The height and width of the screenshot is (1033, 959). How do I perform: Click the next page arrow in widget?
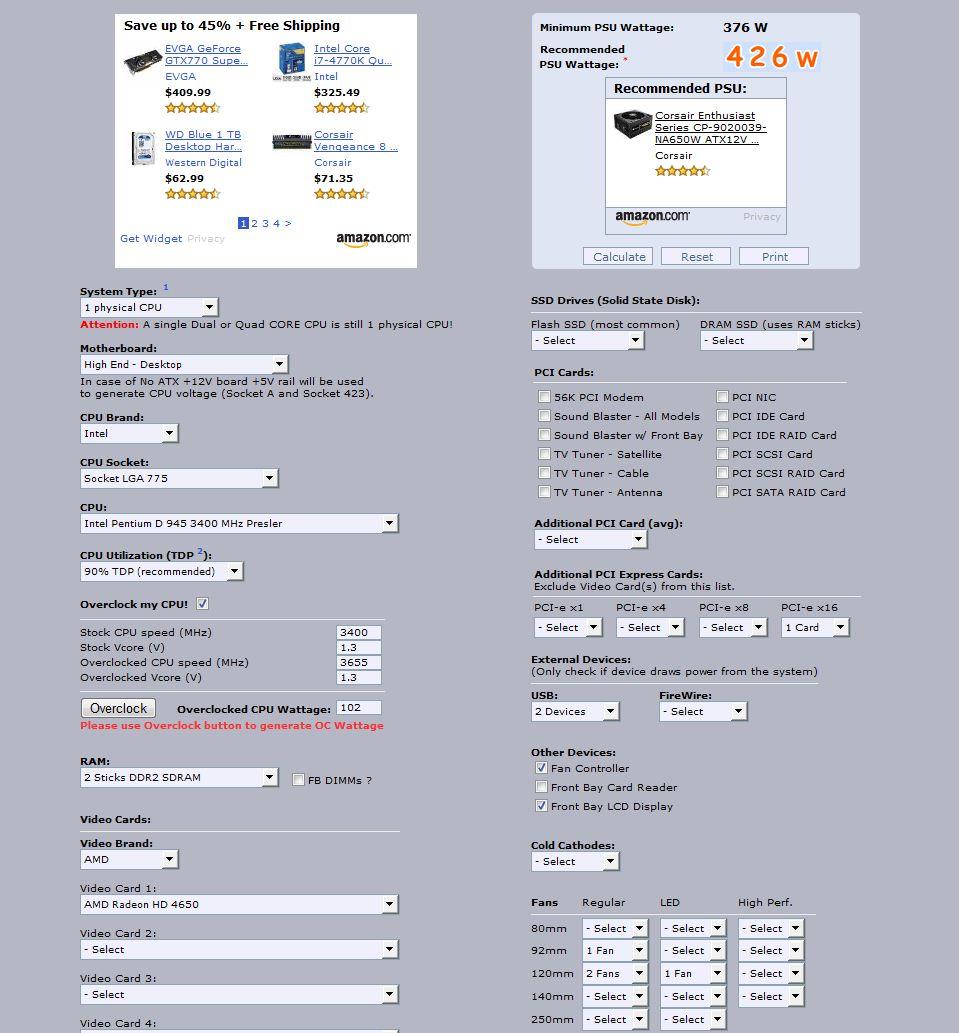tap(288, 223)
